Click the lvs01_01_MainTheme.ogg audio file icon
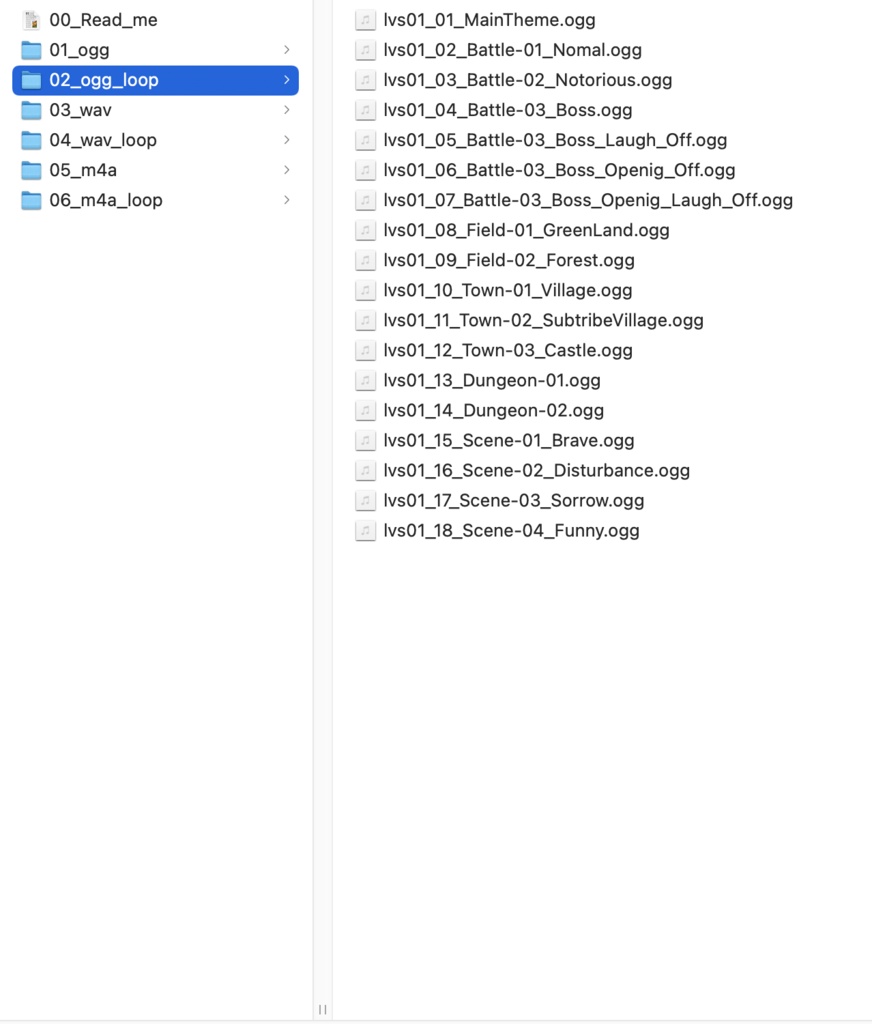872x1024 pixels. coord(365,20)
